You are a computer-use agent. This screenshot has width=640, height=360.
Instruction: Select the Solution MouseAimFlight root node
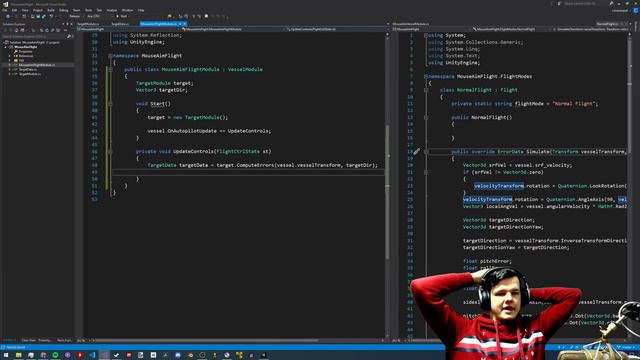[x=35, y=42]
